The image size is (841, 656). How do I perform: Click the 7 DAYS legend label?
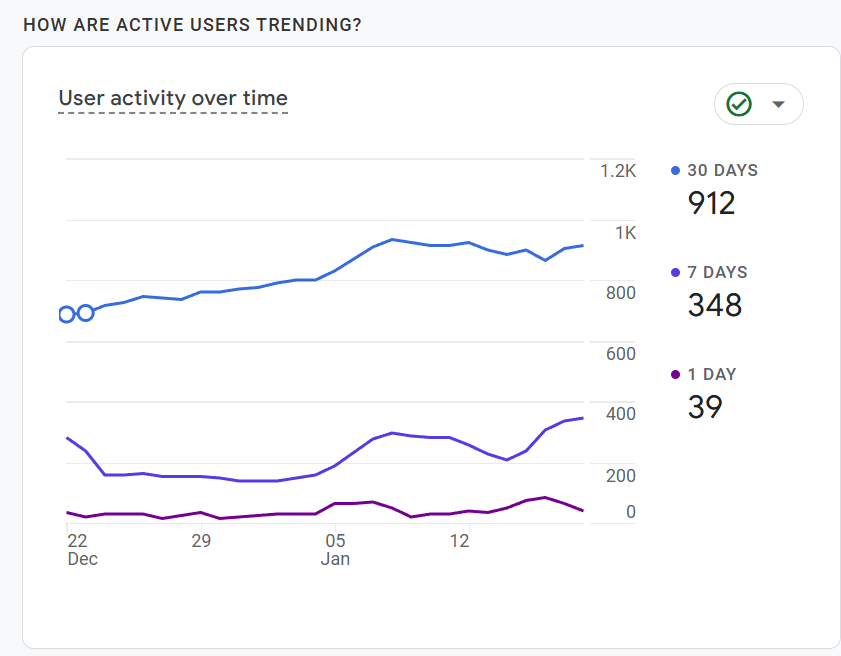point(718,272)
